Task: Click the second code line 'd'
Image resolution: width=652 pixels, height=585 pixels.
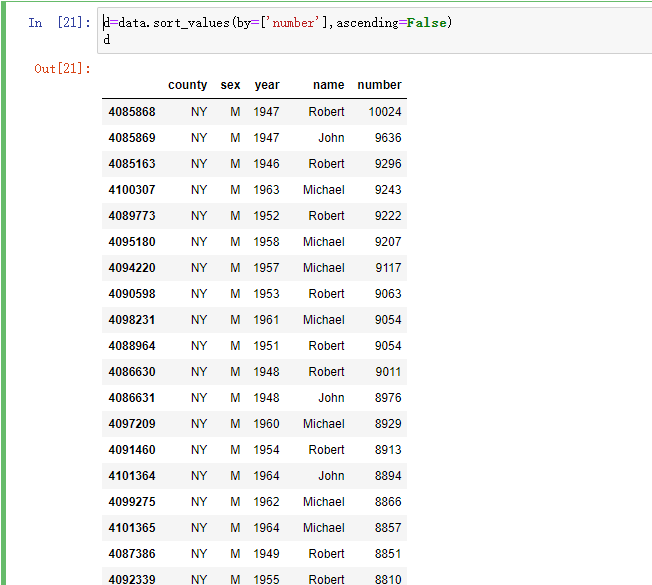Action: 107,39
